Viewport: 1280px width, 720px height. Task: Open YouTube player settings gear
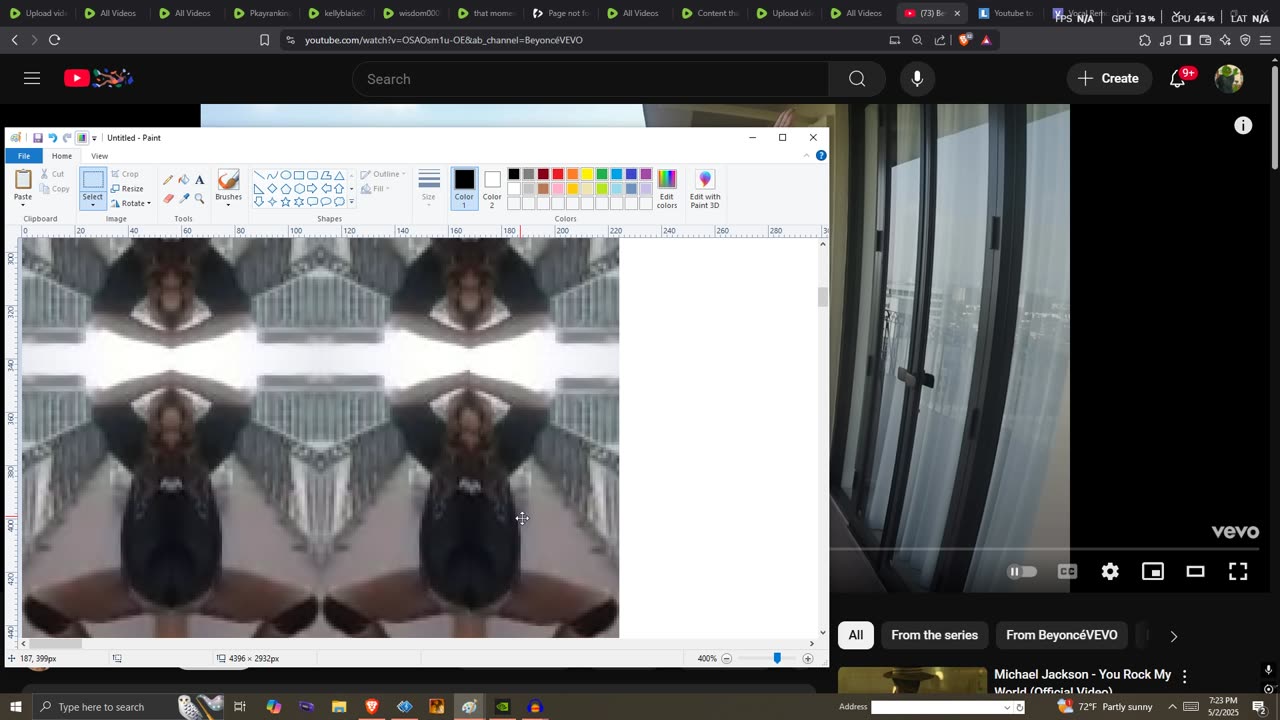point(1110,572)
